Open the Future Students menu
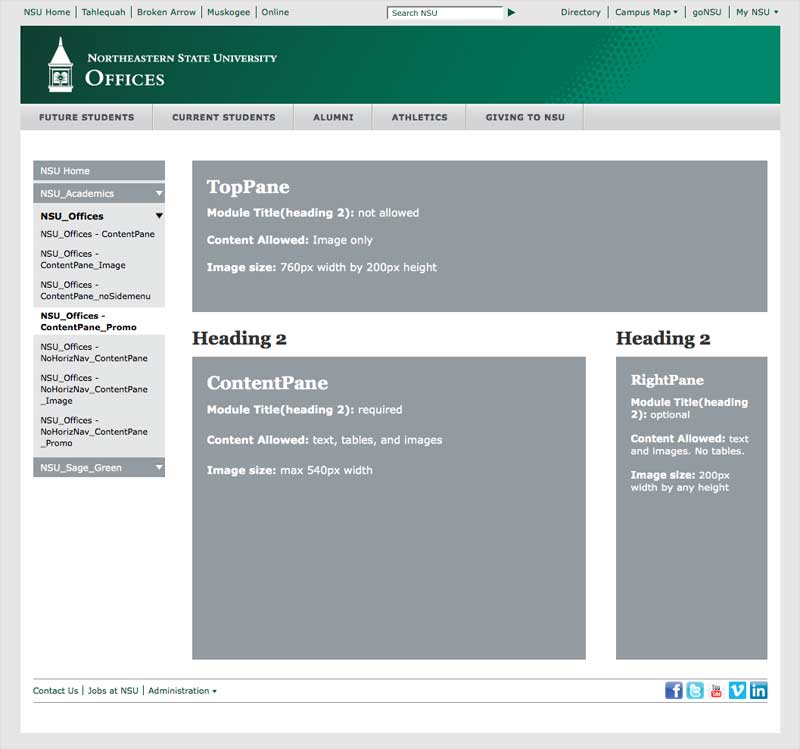This screenshot has height=749, width=800. point(87,117)
